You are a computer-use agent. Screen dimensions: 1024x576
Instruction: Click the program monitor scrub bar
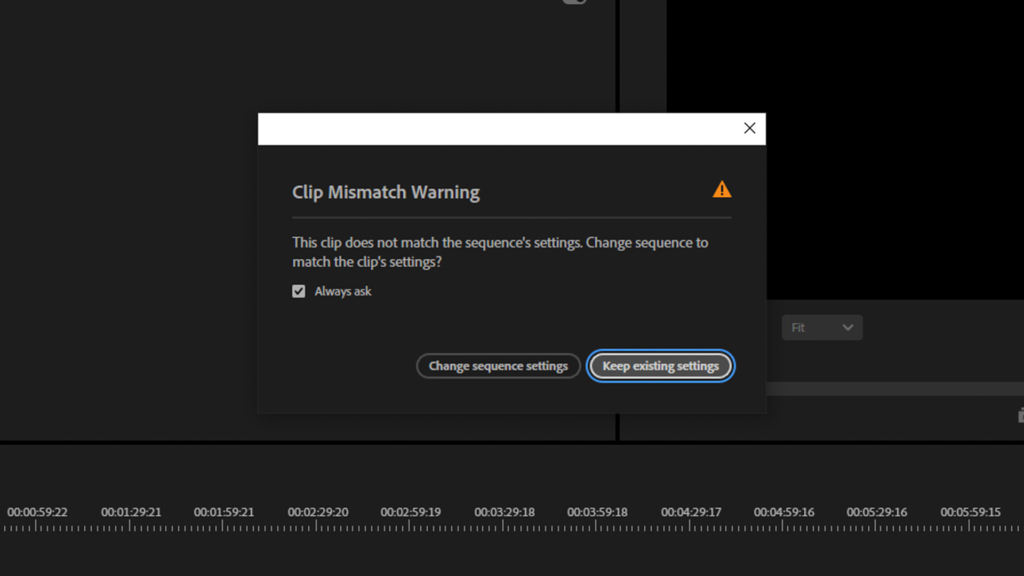(x=895, y=389)
